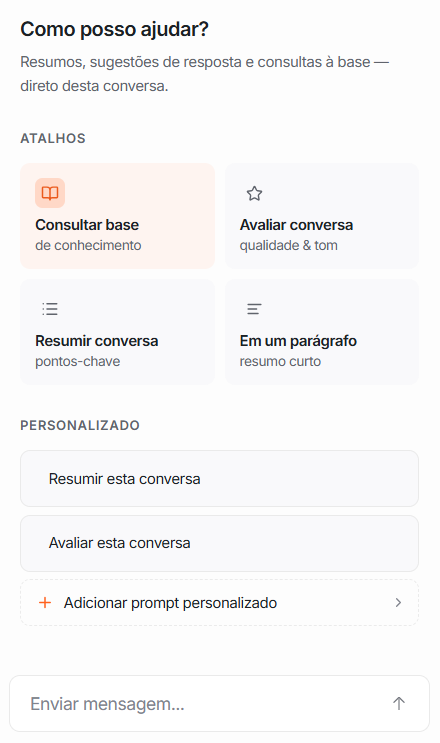The image size is (440, 743).
Task: Click the ATALHOS section label
Action: 53,138
